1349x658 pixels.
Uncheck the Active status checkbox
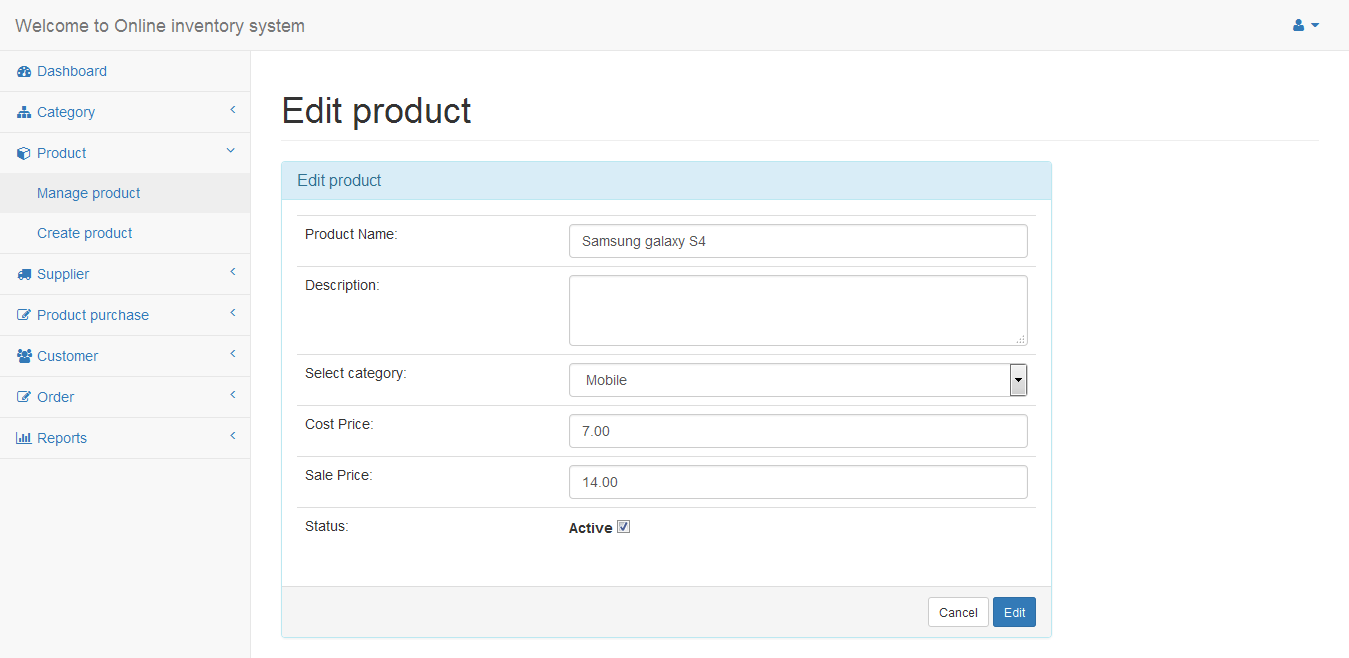(x=623, y=527)
